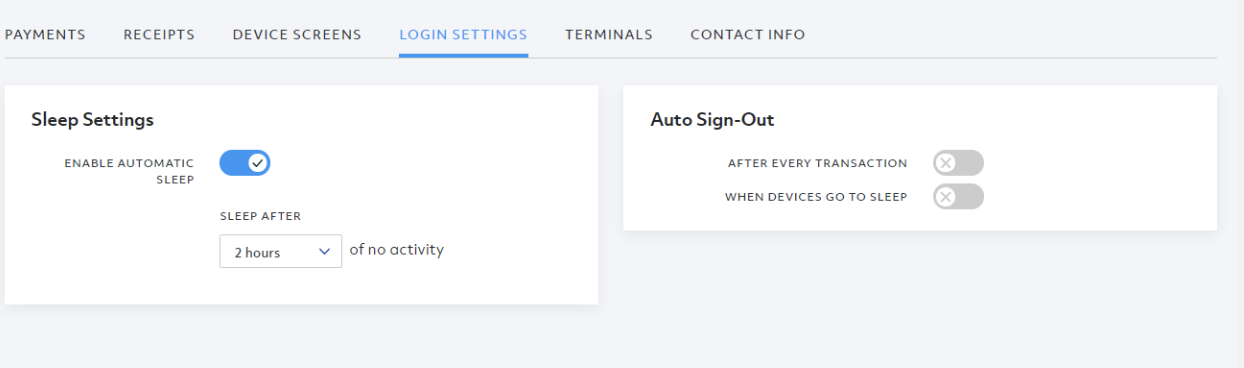
Task: Turn on sign-out After Every Transaction
Action: 958,163
